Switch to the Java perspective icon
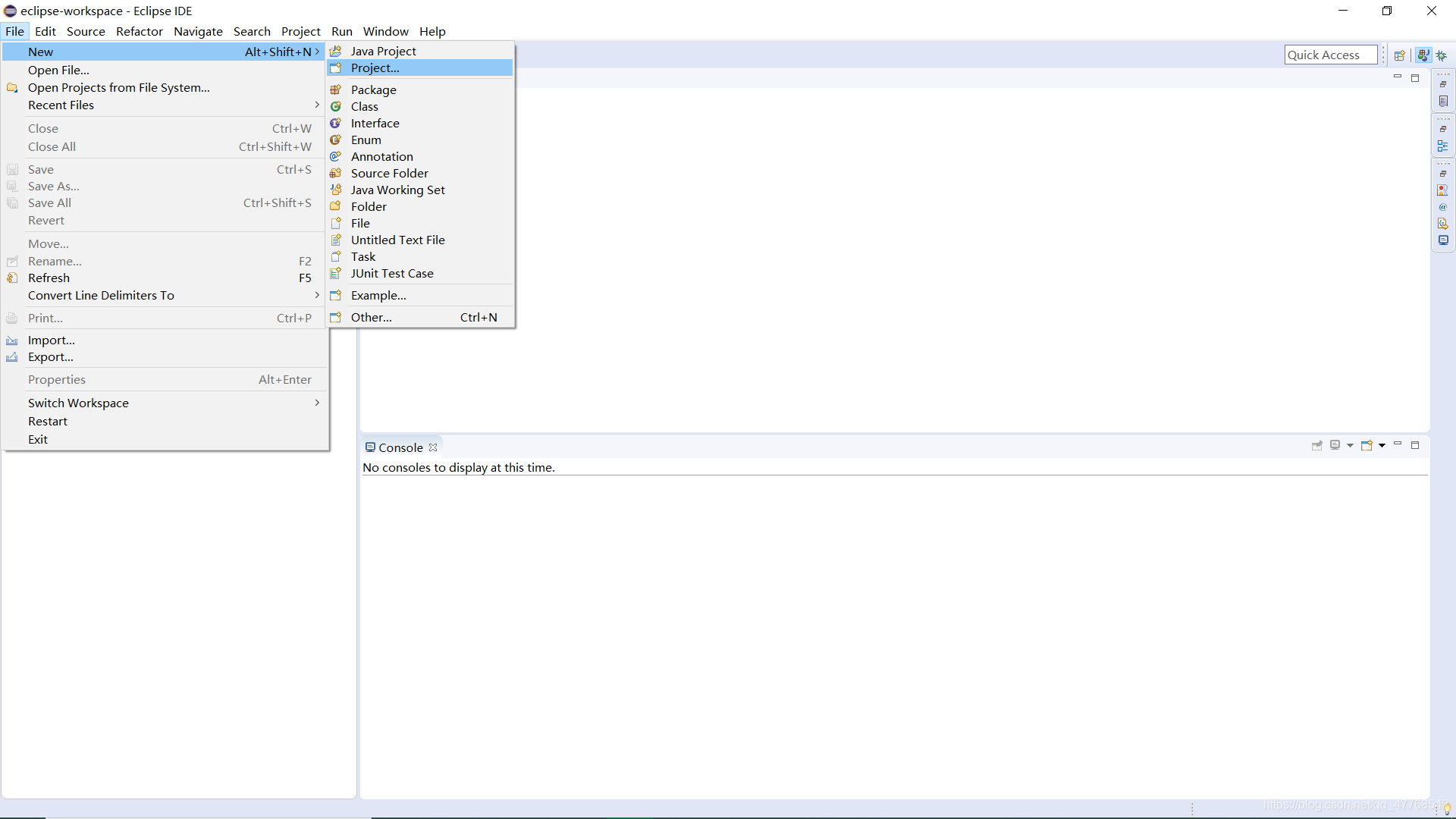This screenshot has width=1456, height=819. click(x=1423, y=55)
